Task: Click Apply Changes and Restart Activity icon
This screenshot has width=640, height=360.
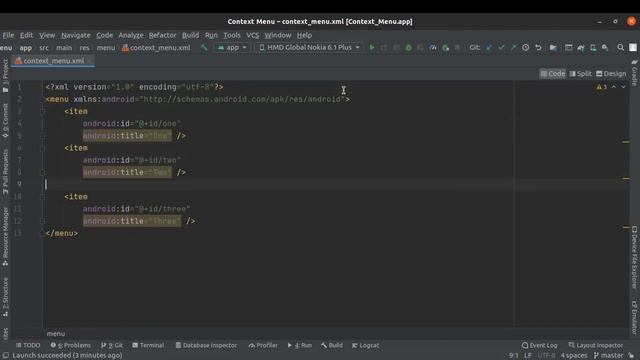Action: (x=384, y=48)
